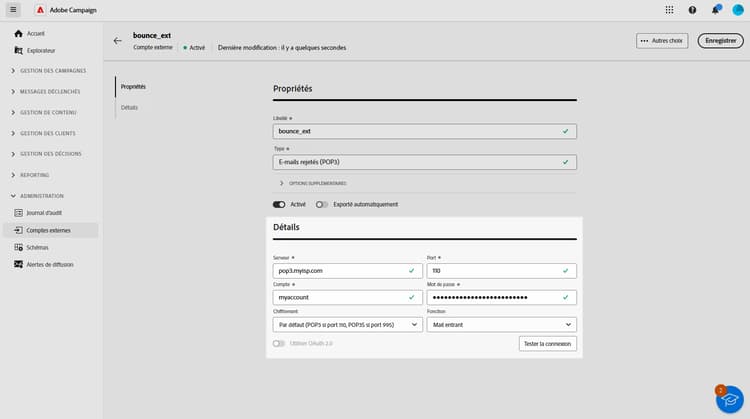Switch to the Détails tab
Image resolution: width=750 pixels, height=419 pixels.
(129, 107)
